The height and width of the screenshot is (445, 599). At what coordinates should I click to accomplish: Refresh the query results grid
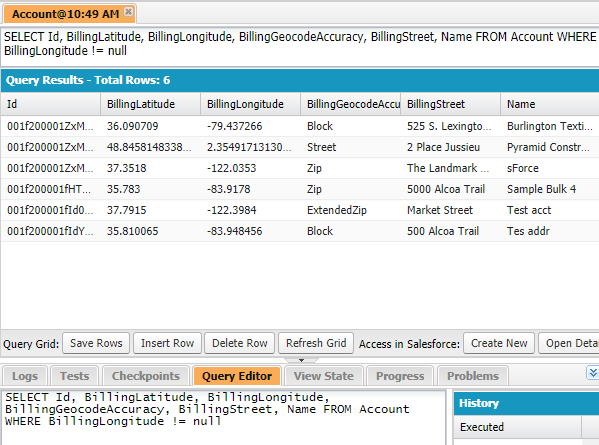click(x=316, y=343)
